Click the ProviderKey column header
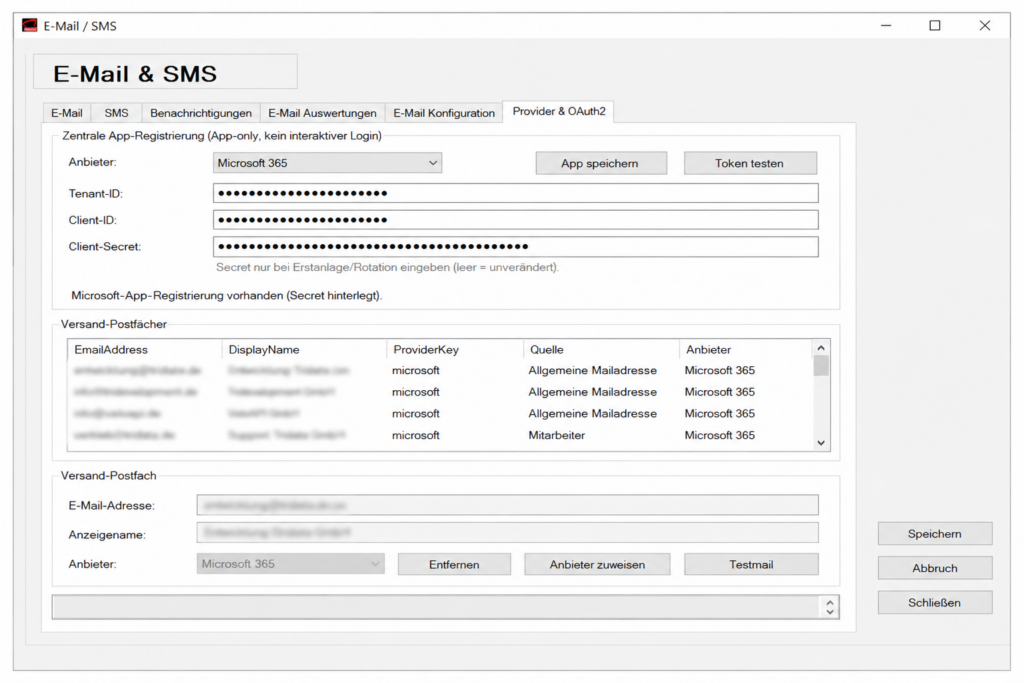 455,349
